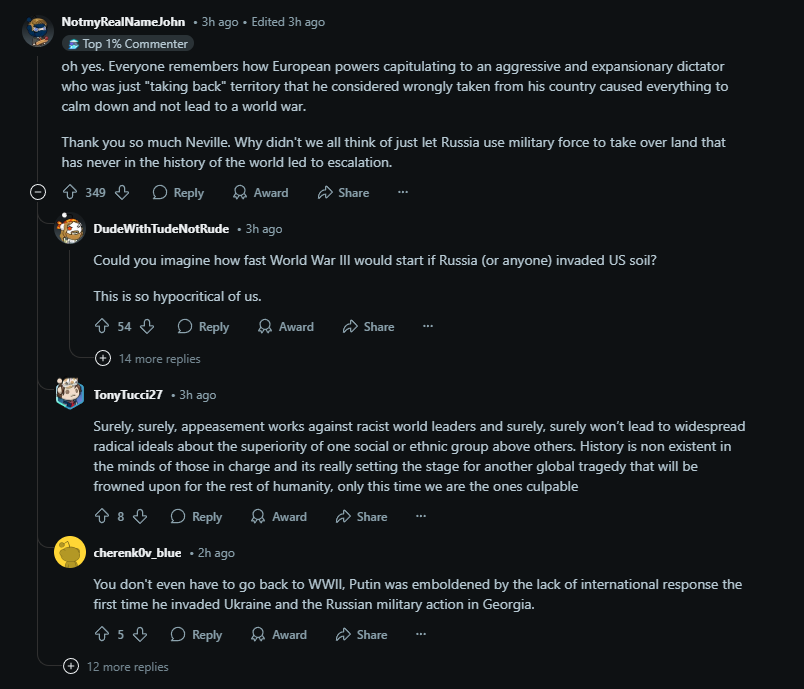This screenshot has height=689, width=804.
Task: Award TonyTucci27's comment
Action: (x=279, y=516)
